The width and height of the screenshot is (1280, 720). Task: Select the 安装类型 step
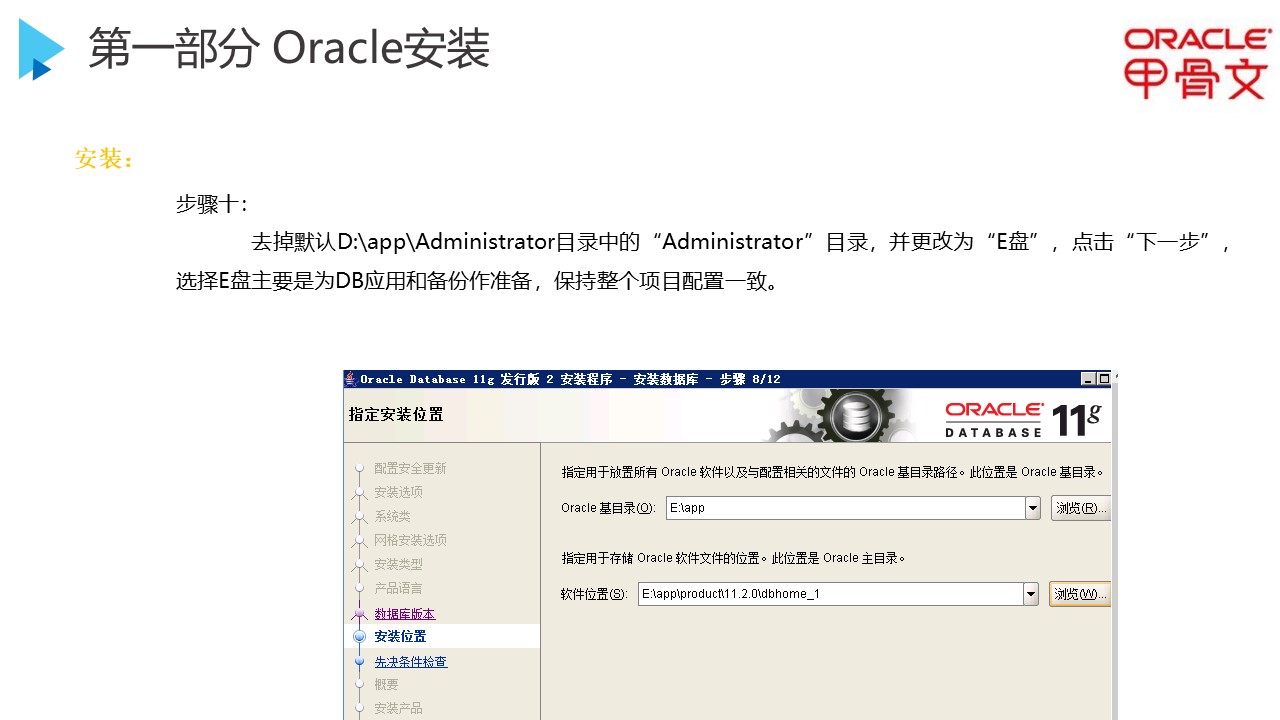(398, 564)
